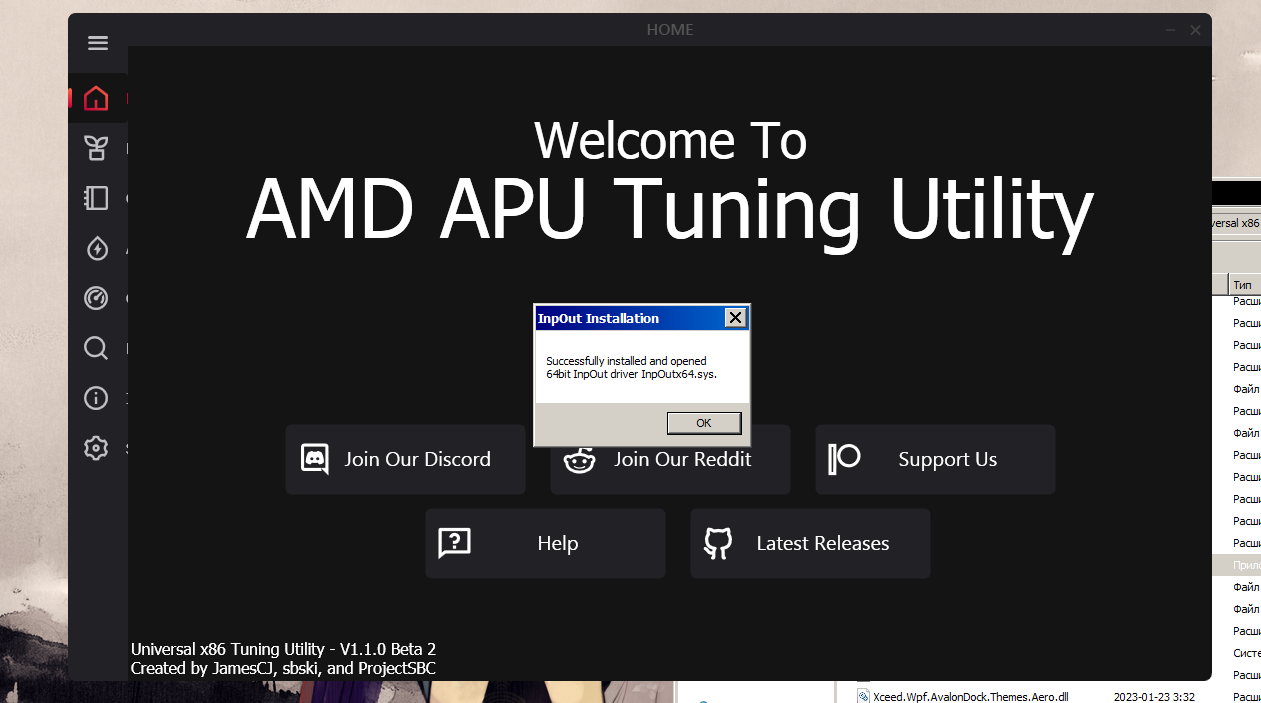Click the Help button label
1261x703 pixels.
tap(558, 543)
